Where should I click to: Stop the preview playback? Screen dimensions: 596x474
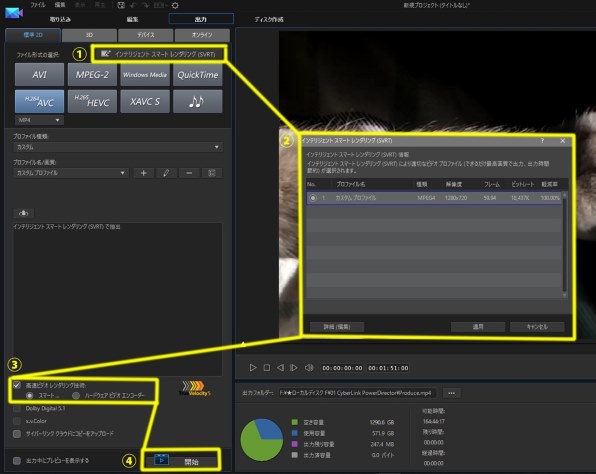267,368
